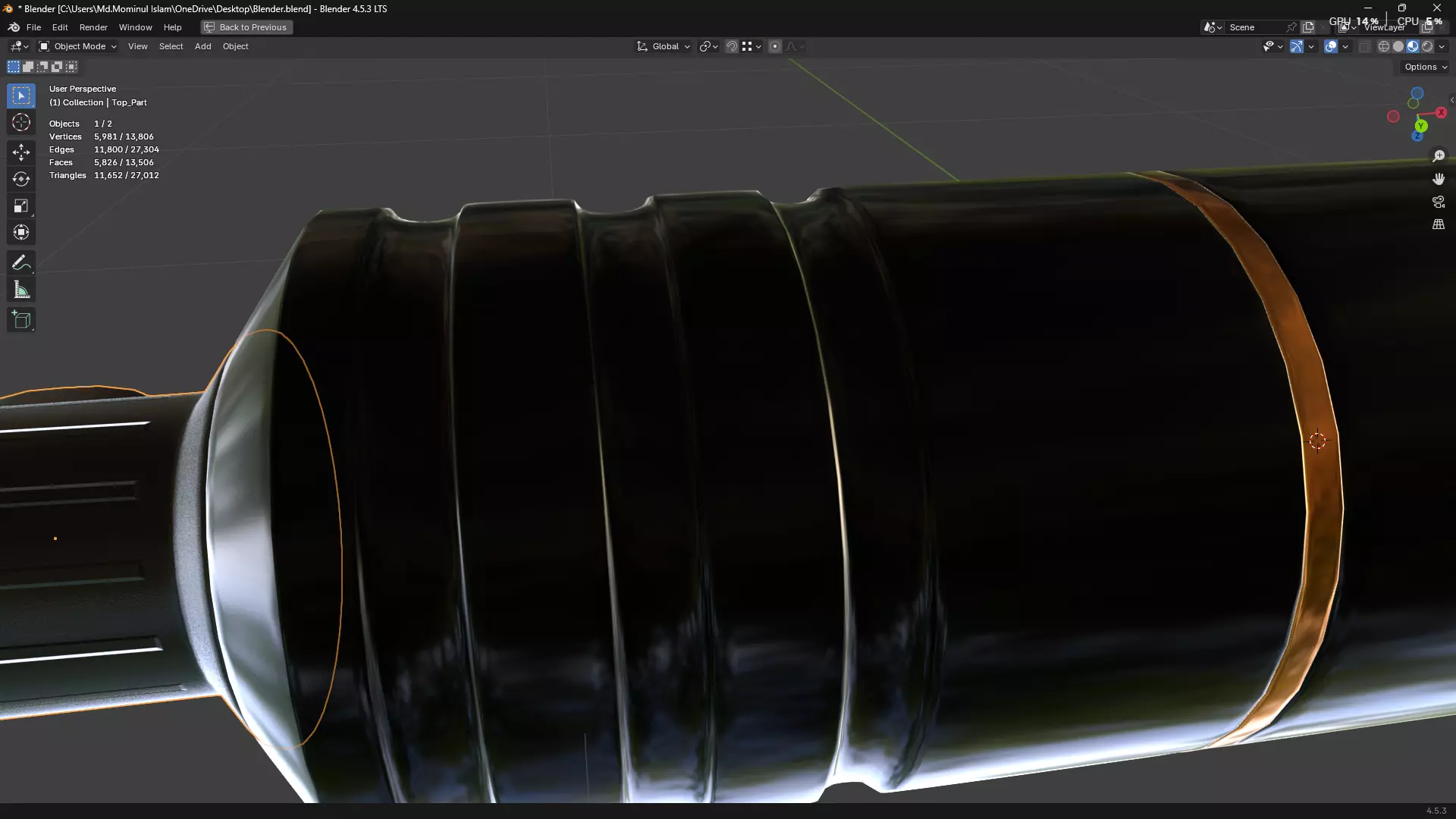Open Global transform orientation dropdown
This screenshot has width=1456, height=819.
[x=664, y=46]
